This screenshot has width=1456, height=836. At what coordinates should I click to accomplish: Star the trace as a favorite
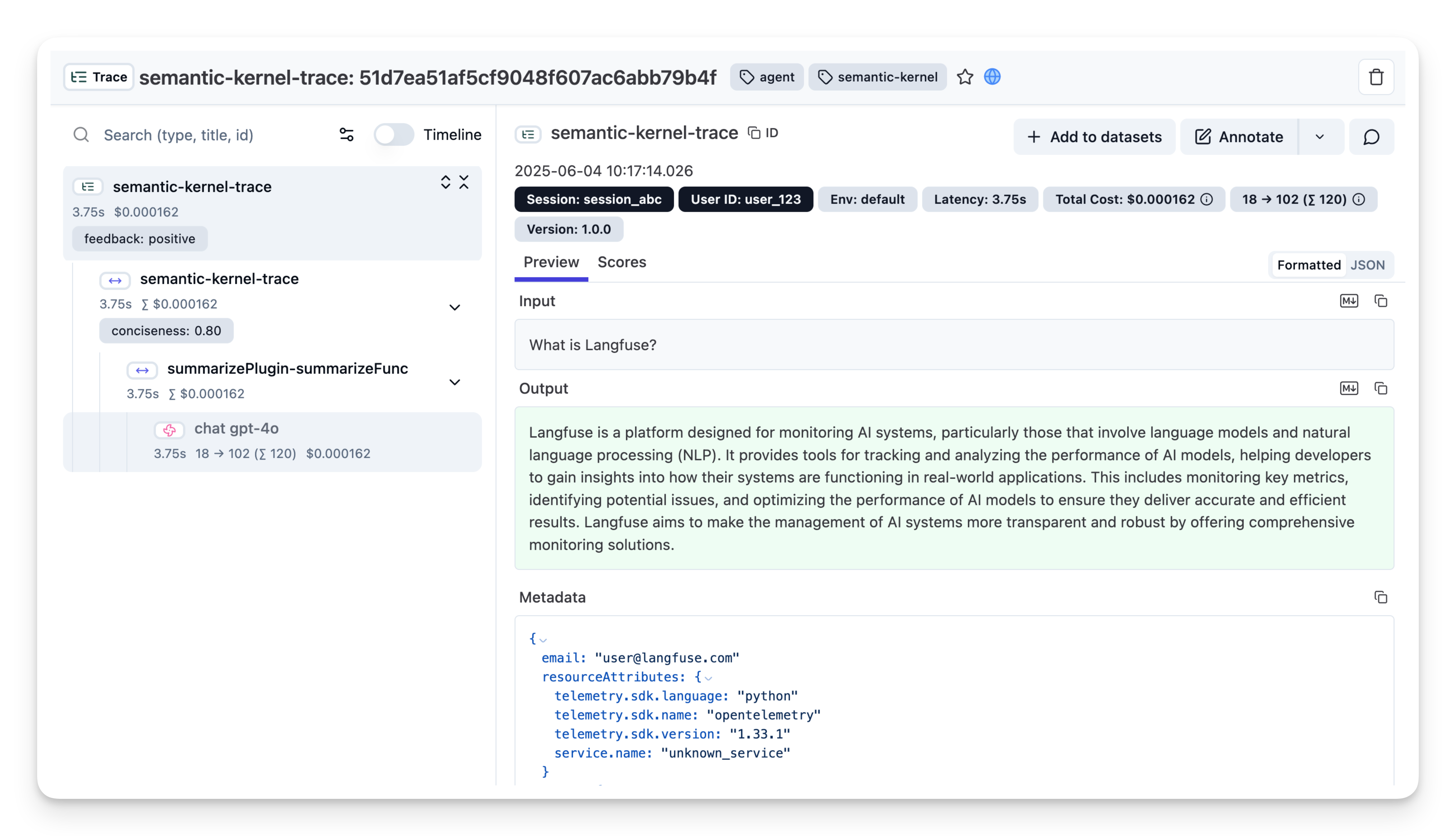click(965, 77)
